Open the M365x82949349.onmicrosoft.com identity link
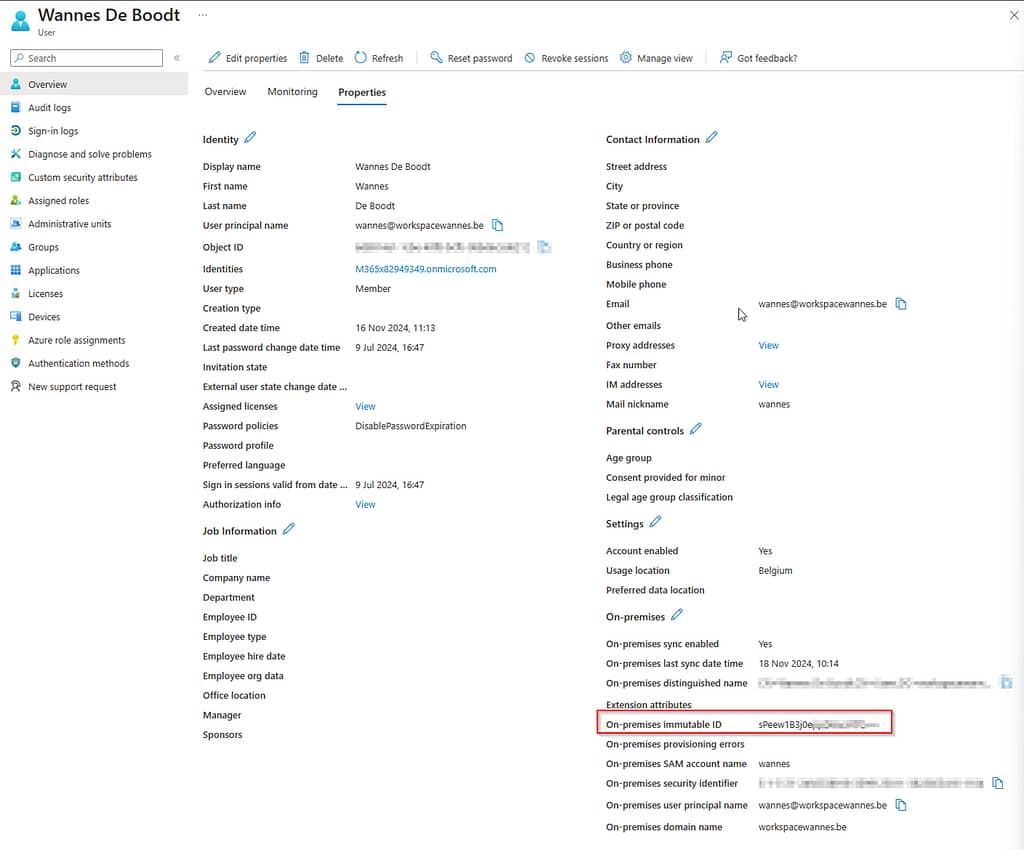1024x850 pixels. (x=426, y=269)
